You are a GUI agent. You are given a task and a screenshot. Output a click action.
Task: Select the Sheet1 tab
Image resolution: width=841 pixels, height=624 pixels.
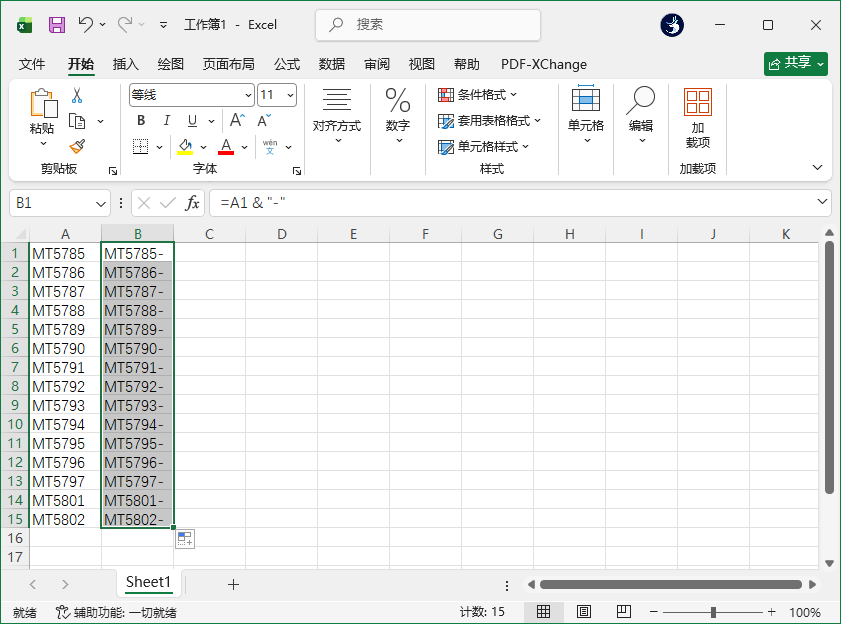click(148, 582)
